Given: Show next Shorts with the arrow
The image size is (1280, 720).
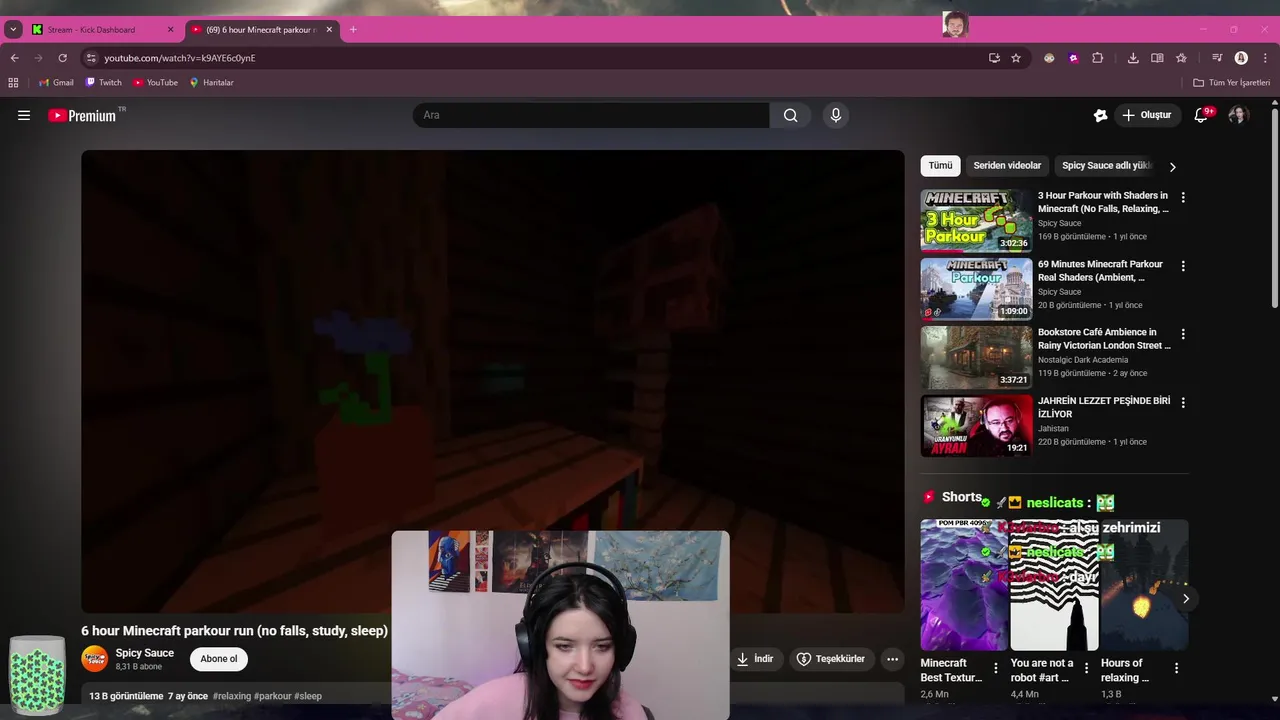Looking at the screenshot, I should 1185,599.
